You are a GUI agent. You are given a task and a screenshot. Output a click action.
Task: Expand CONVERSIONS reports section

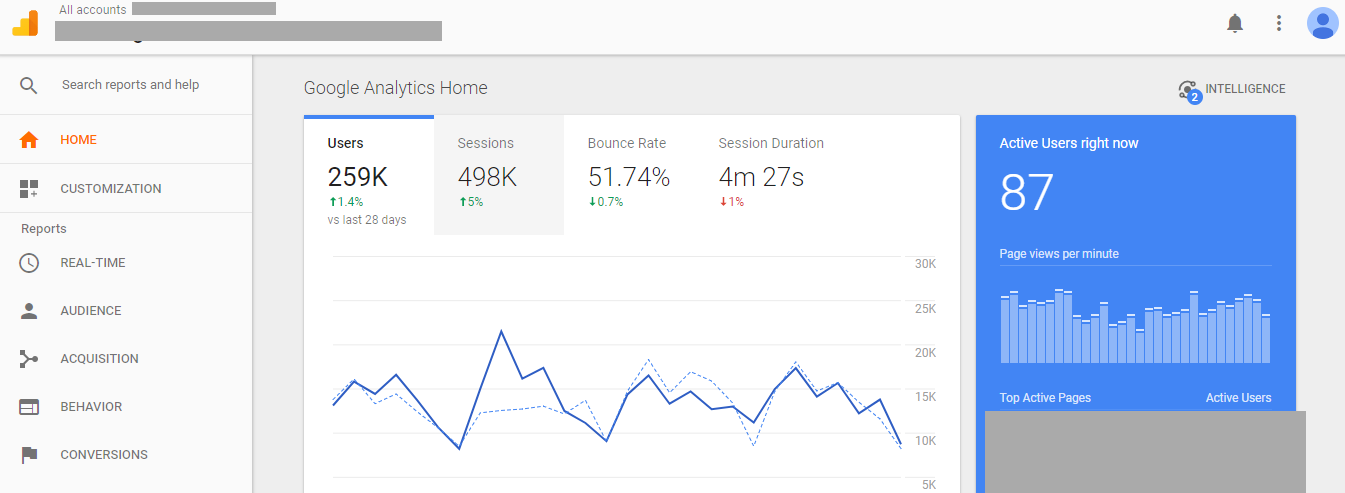(x=126, y=455)
